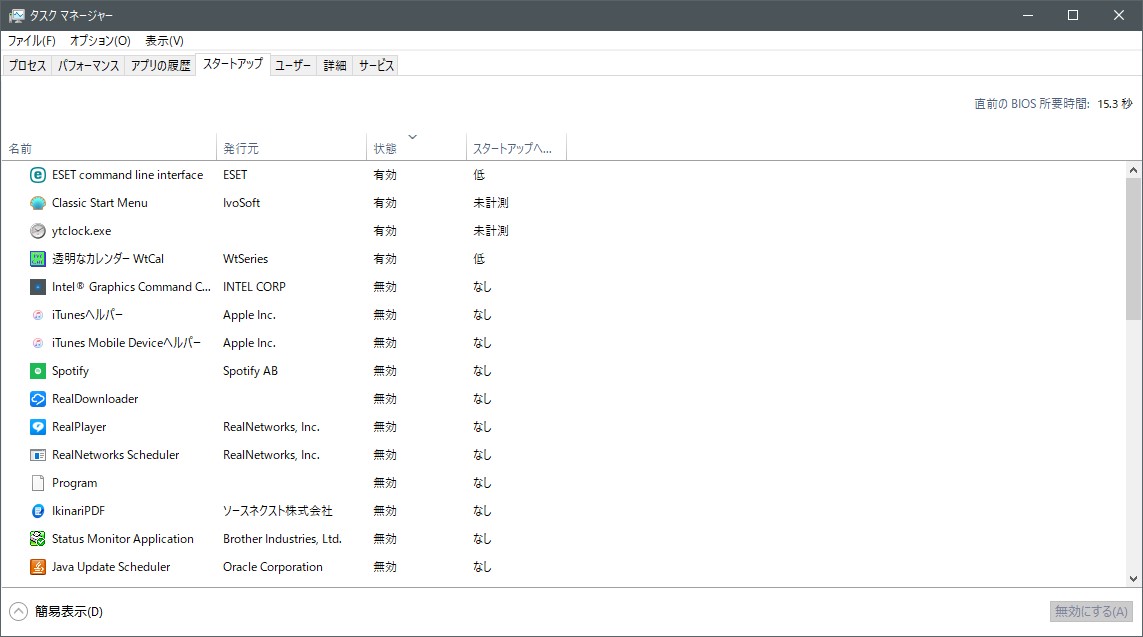Click the Oracle Corporation publisher cell

273,567
